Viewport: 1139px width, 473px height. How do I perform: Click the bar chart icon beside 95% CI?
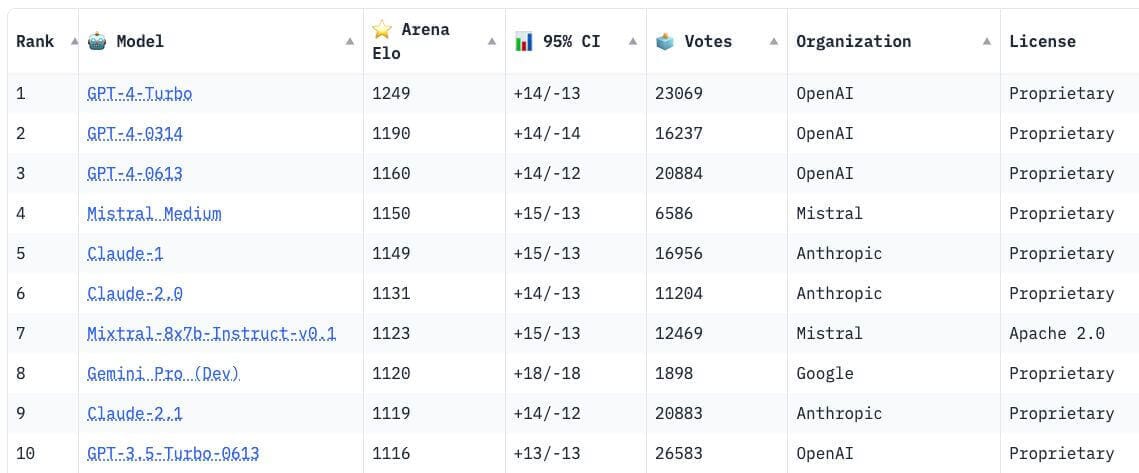click(x=524, y=41)
